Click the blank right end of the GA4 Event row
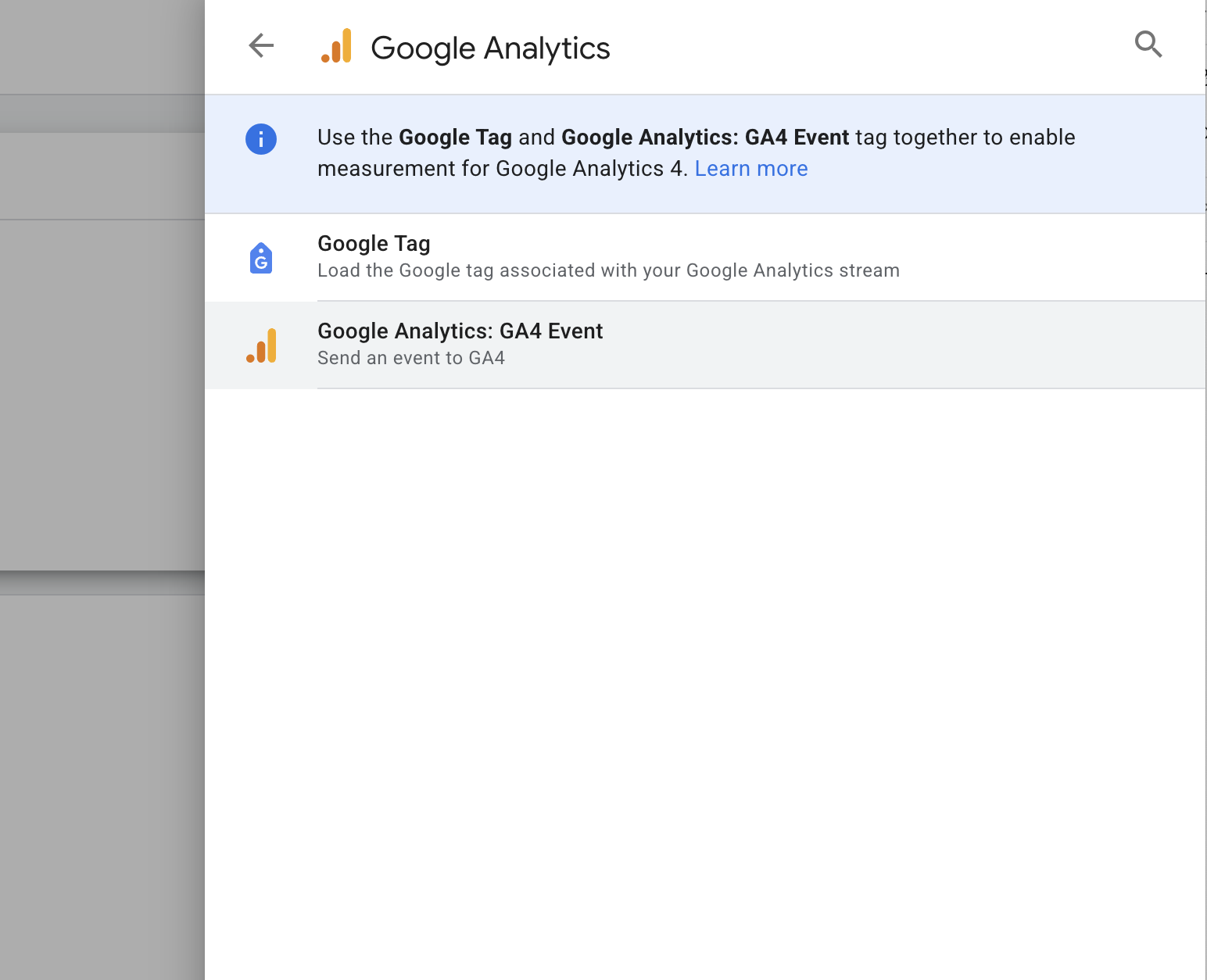This screenshot has height=980, width=1207. point(1094,345)
